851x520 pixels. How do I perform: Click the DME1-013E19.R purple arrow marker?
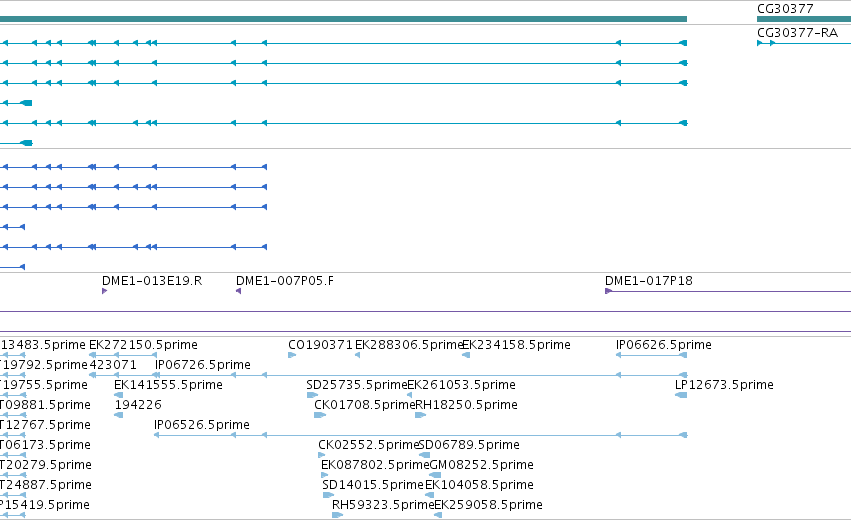(x=104, y=291)
